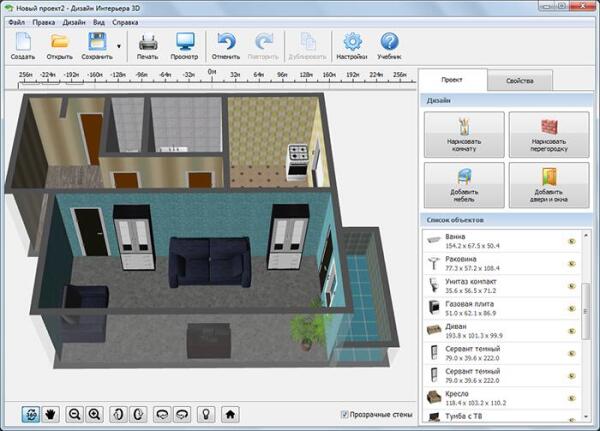Expand the Сохранить dropdown arrow
The image size is (600, 431).
click(x=119, y=46)
